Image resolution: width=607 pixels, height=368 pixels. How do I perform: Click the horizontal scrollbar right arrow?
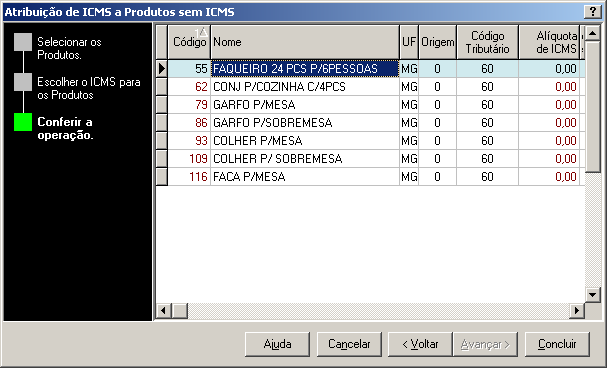[577, 310]
